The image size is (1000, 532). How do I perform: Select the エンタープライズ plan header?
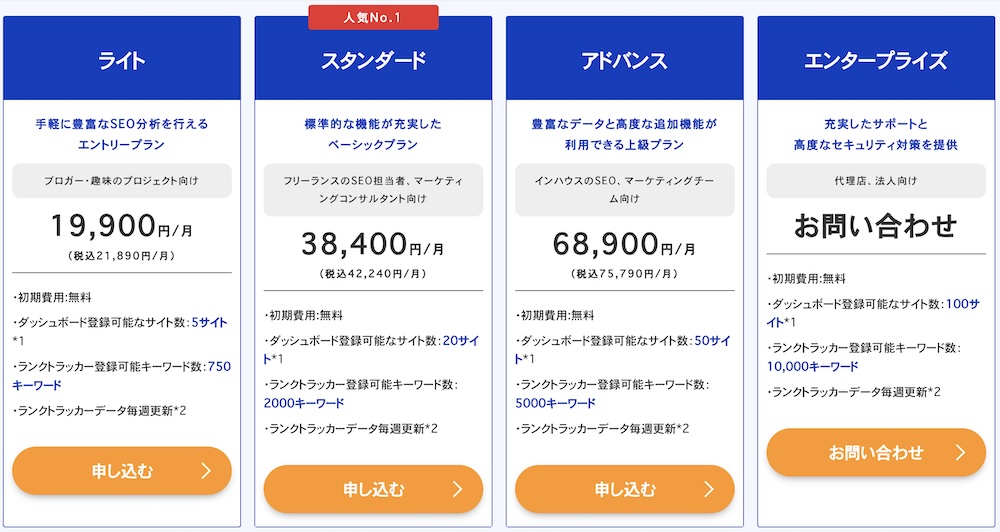(x=876, y=59)
